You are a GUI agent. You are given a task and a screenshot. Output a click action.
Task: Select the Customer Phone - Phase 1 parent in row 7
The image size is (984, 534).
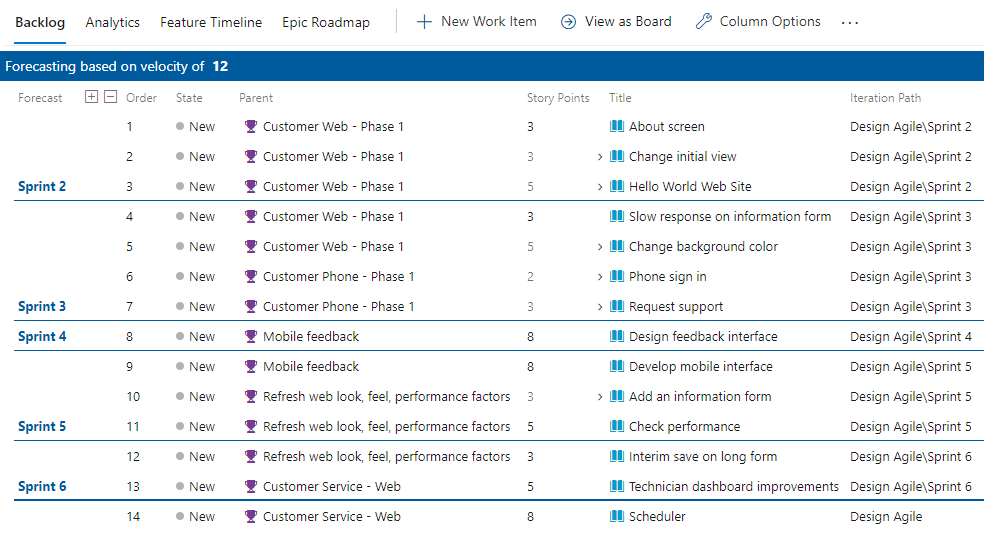tap(338, 307)
